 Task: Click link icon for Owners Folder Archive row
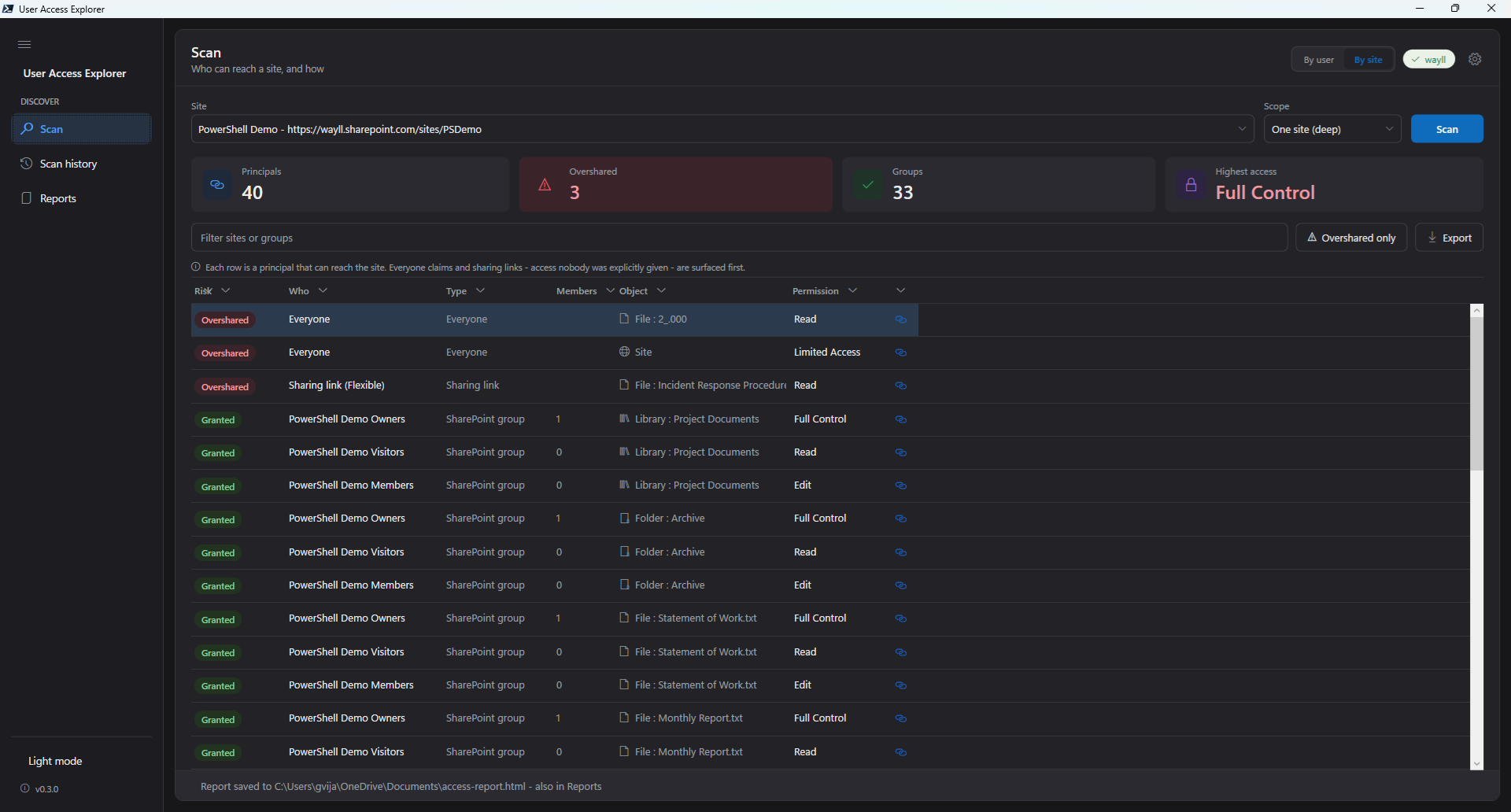click(901, 519)
